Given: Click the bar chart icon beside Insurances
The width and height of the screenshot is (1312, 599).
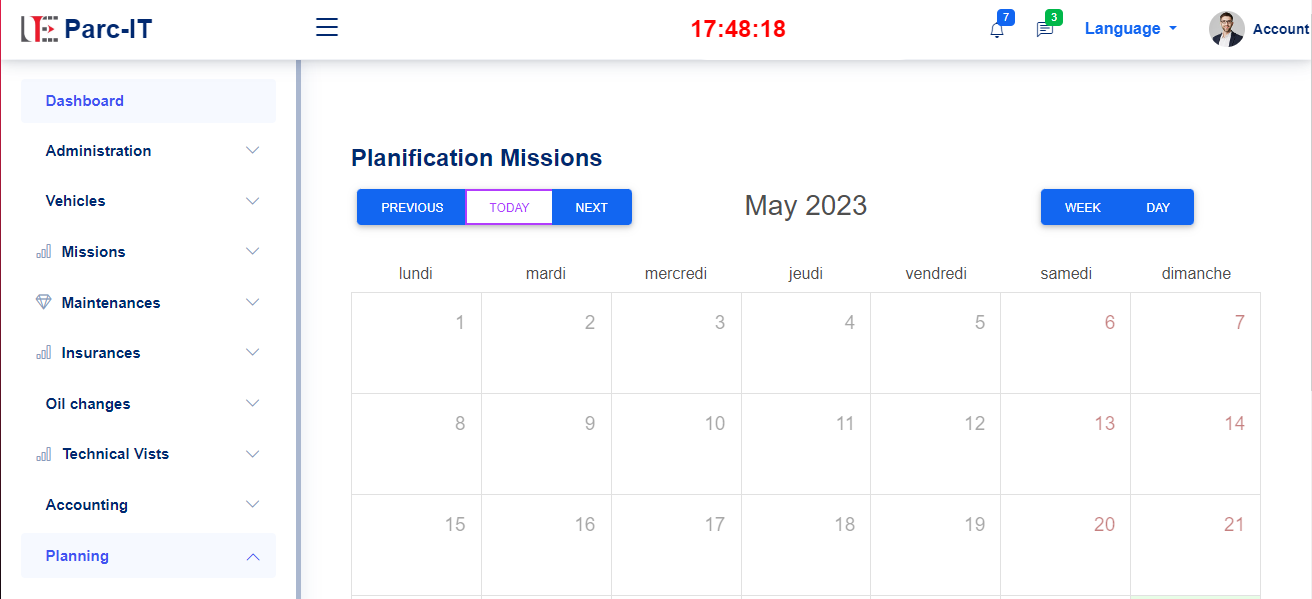Looking at the screenshot, I should 43,353.
